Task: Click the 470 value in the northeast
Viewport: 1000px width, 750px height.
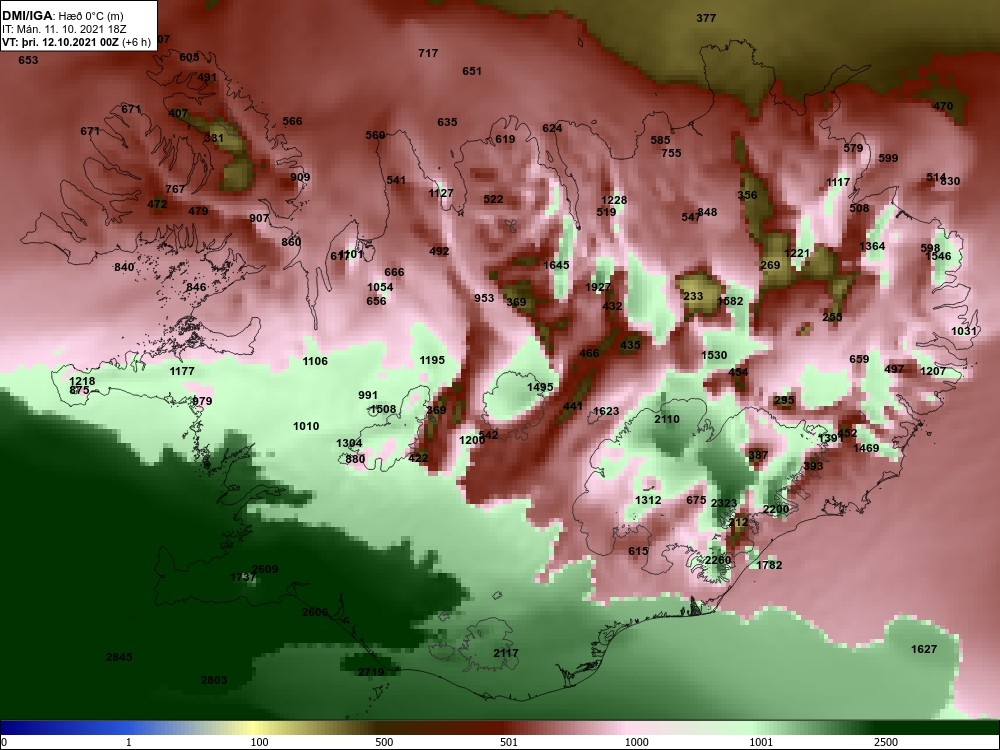Action: pos(943,107)
